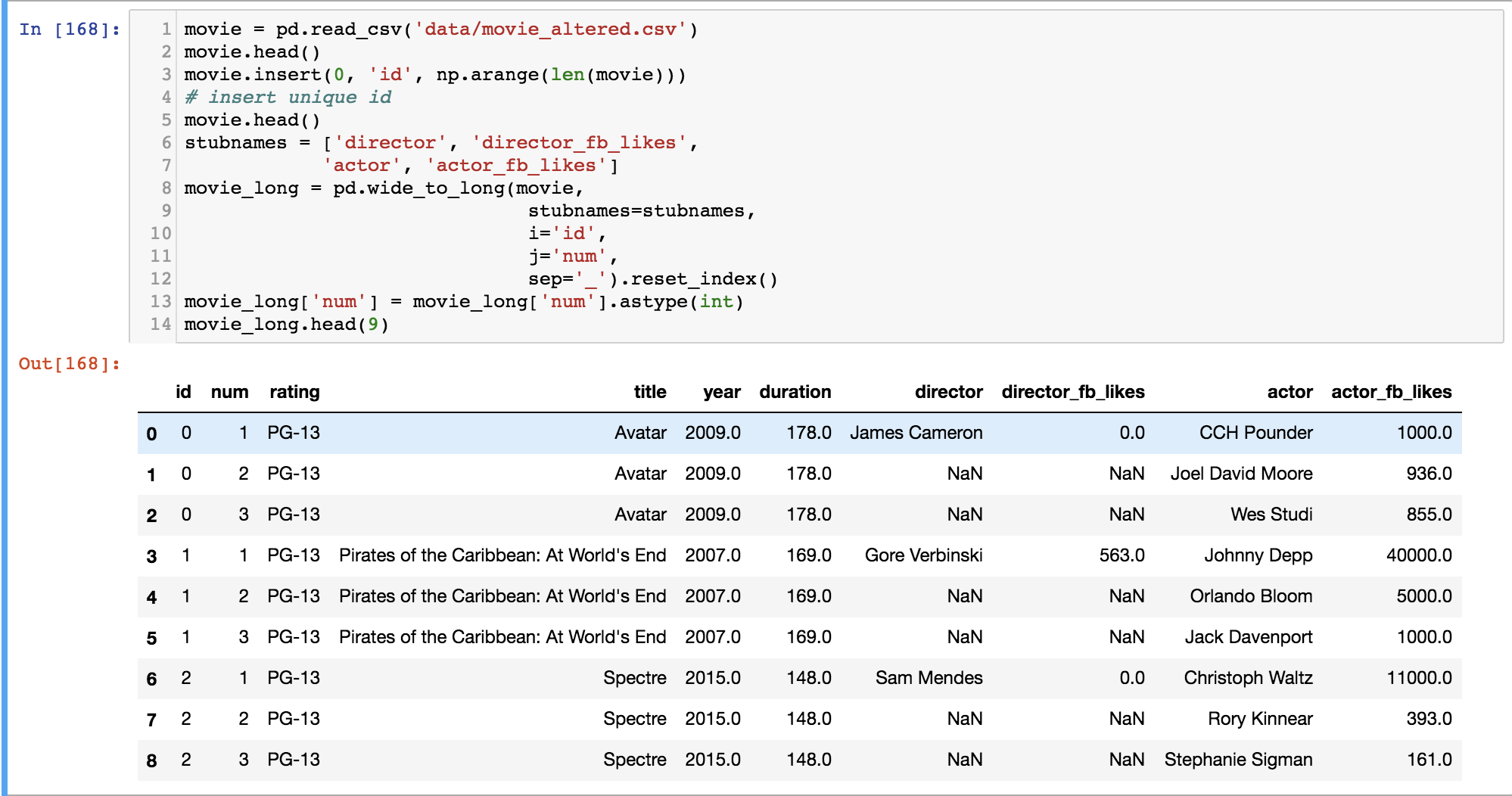Click the 'Joel David Moore' cell

1242,474
